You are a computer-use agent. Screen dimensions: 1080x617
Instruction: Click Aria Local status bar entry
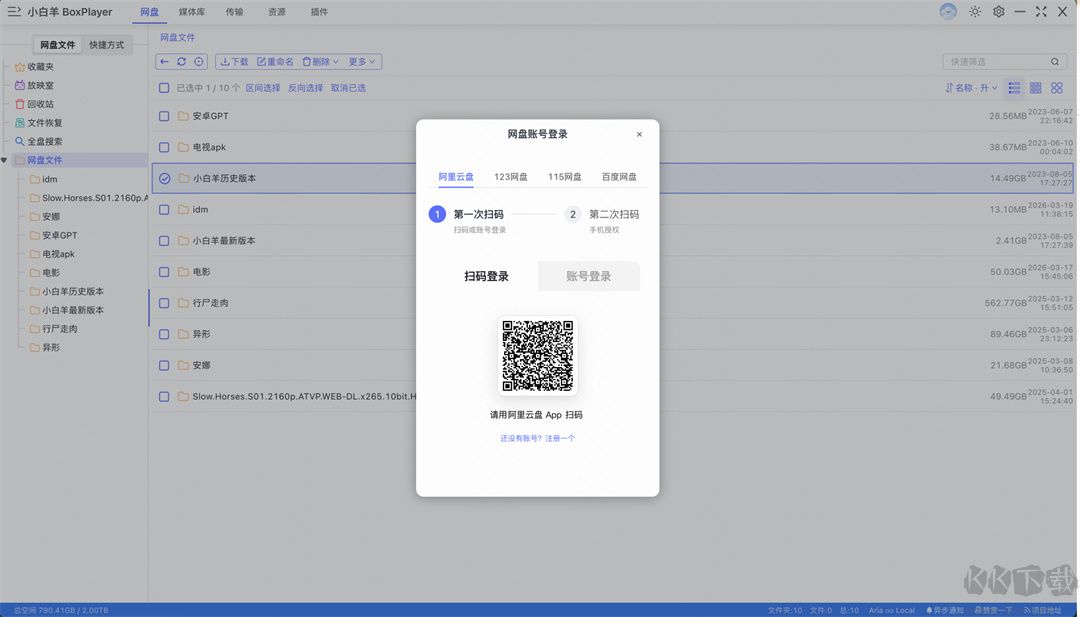[892, 610]
